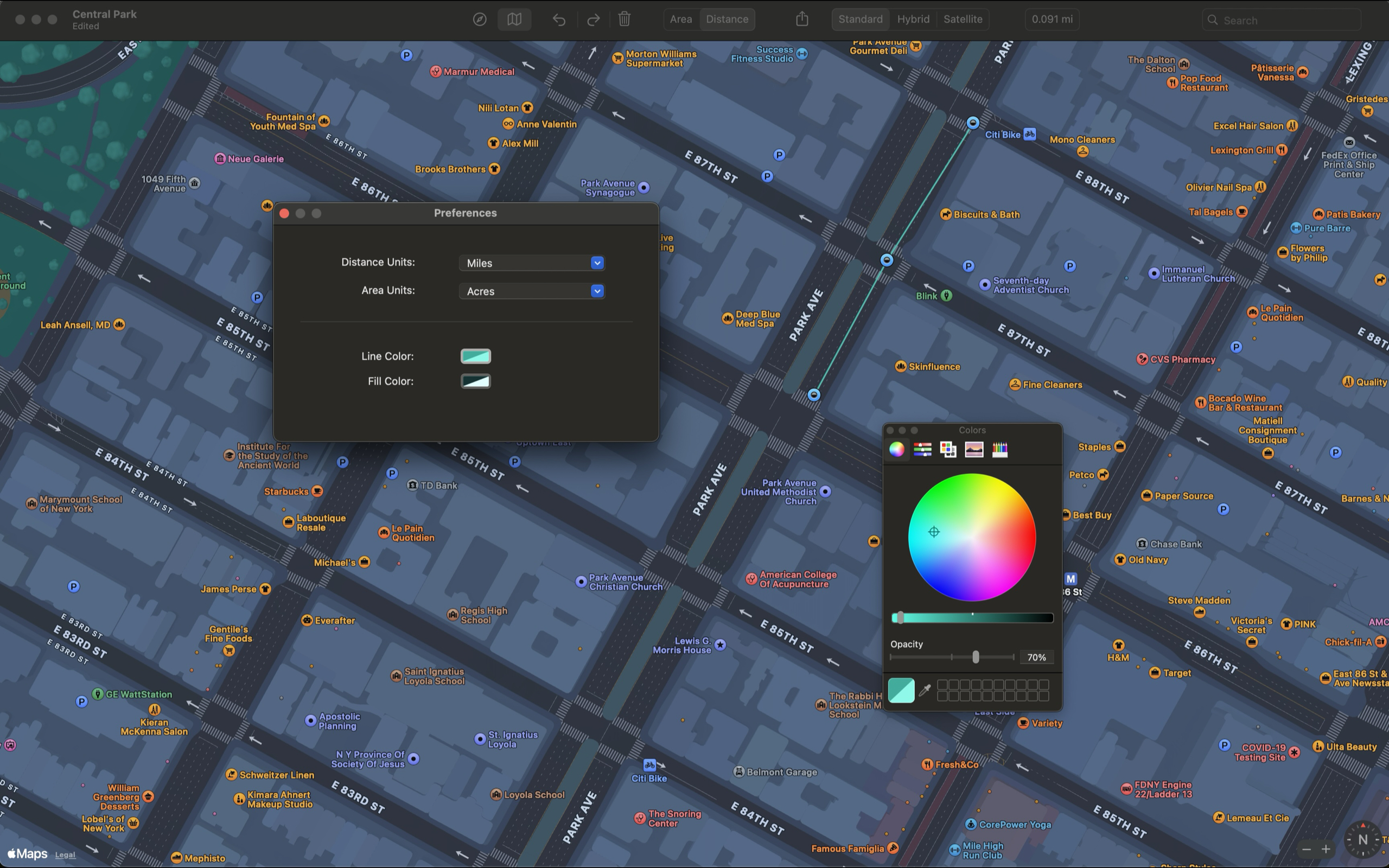This screenshot has width=1389, height=868.
Task: Click the trash delete icon
Action: [x=625, y=20]
